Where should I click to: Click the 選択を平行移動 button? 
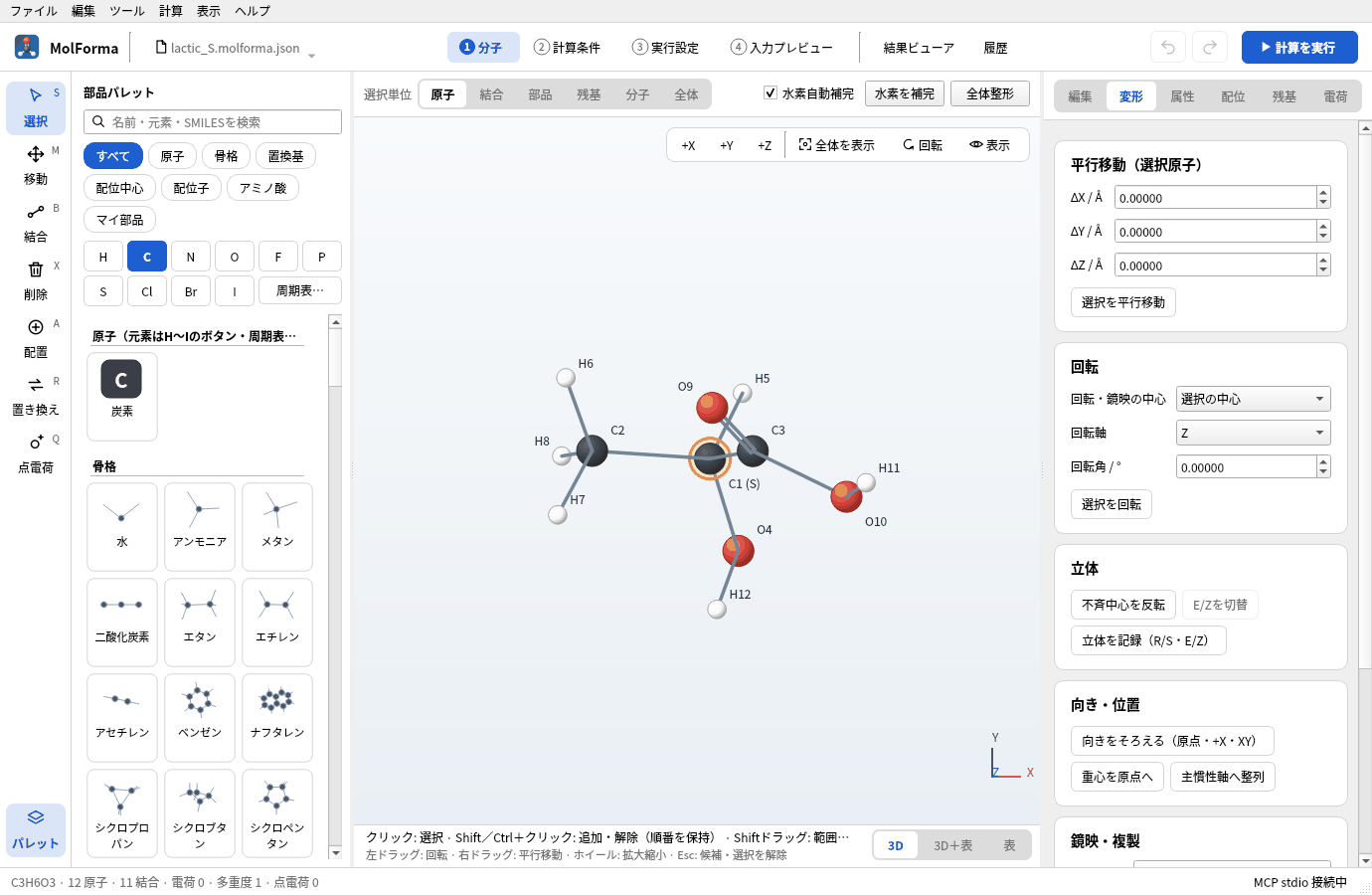pos(1123,302)
